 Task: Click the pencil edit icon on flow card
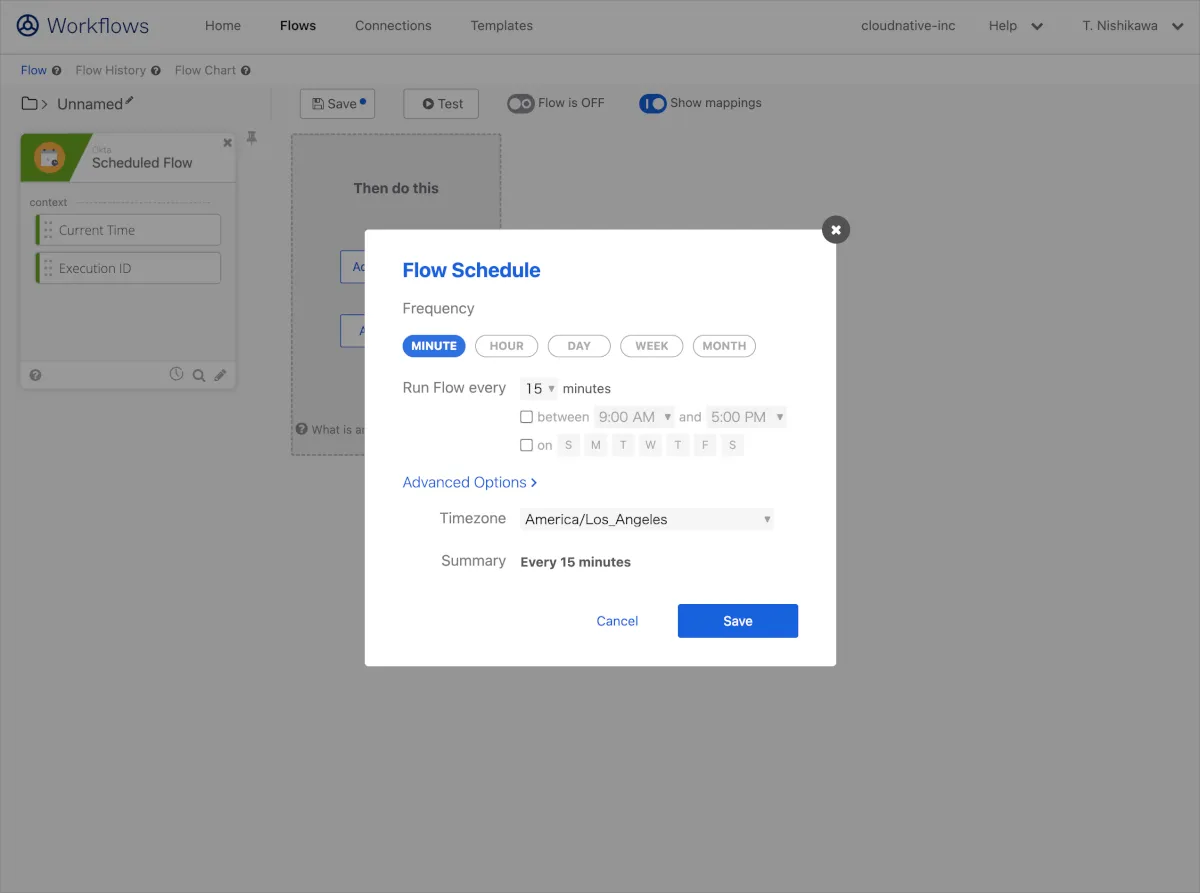click(x=220, y=376)
